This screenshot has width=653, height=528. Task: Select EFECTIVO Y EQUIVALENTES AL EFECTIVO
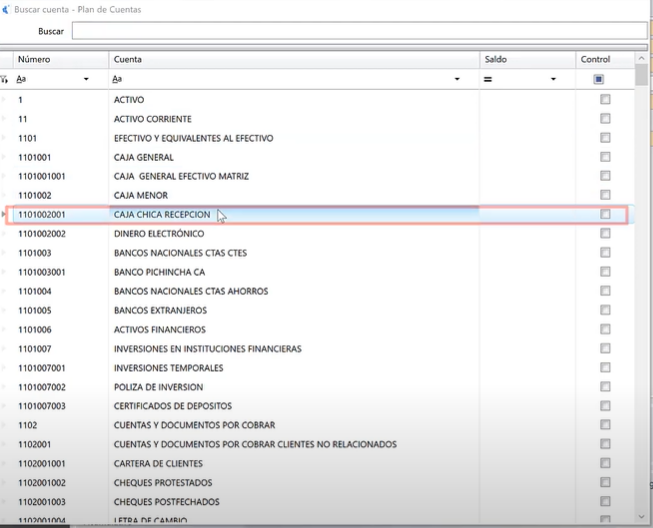pos(194,138)
